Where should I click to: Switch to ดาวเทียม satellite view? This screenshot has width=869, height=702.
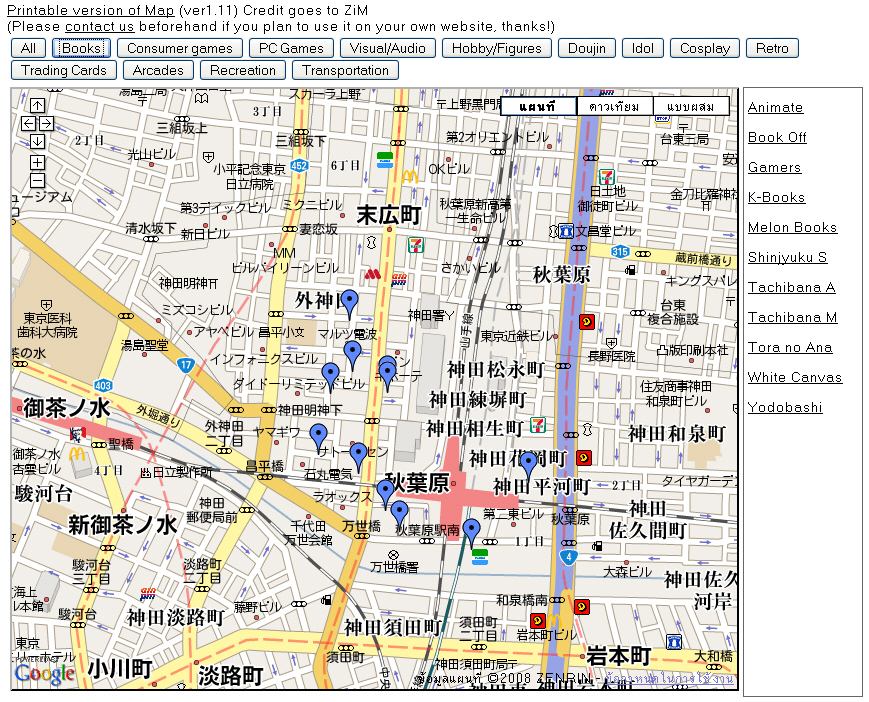615,106
